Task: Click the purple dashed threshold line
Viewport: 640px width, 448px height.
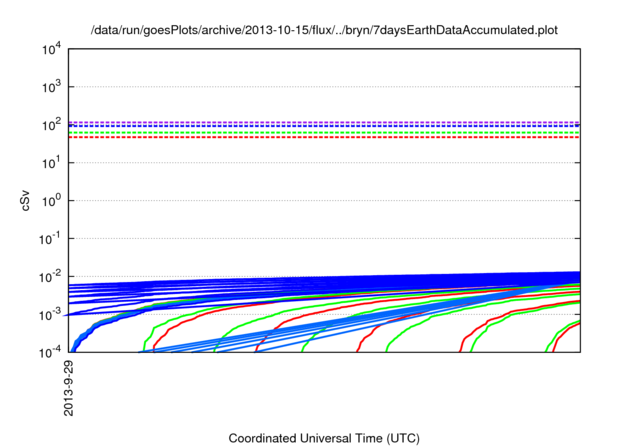Action: [x=324, y=122]
